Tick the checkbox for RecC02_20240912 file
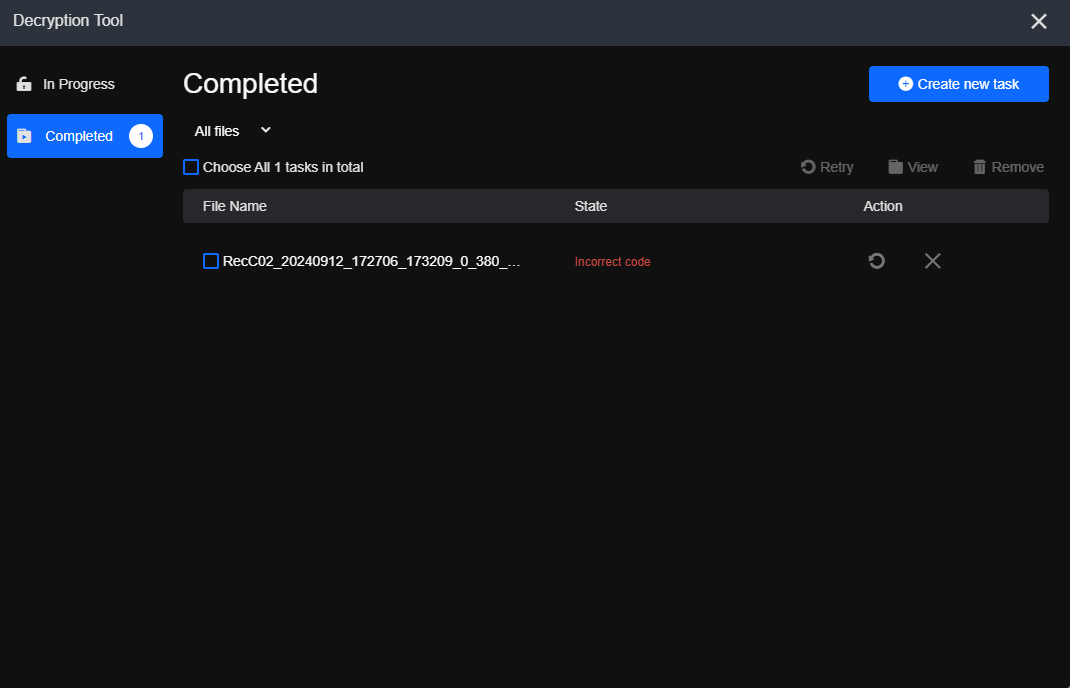The height and width of the screenshot is (688, 1070). point(211,261)
